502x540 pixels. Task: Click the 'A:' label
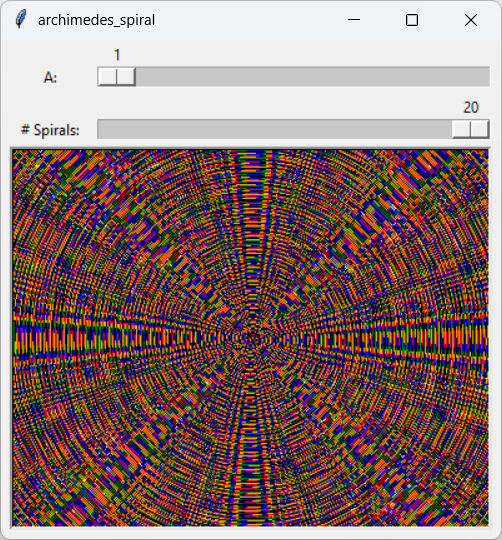tap(50, 78)
